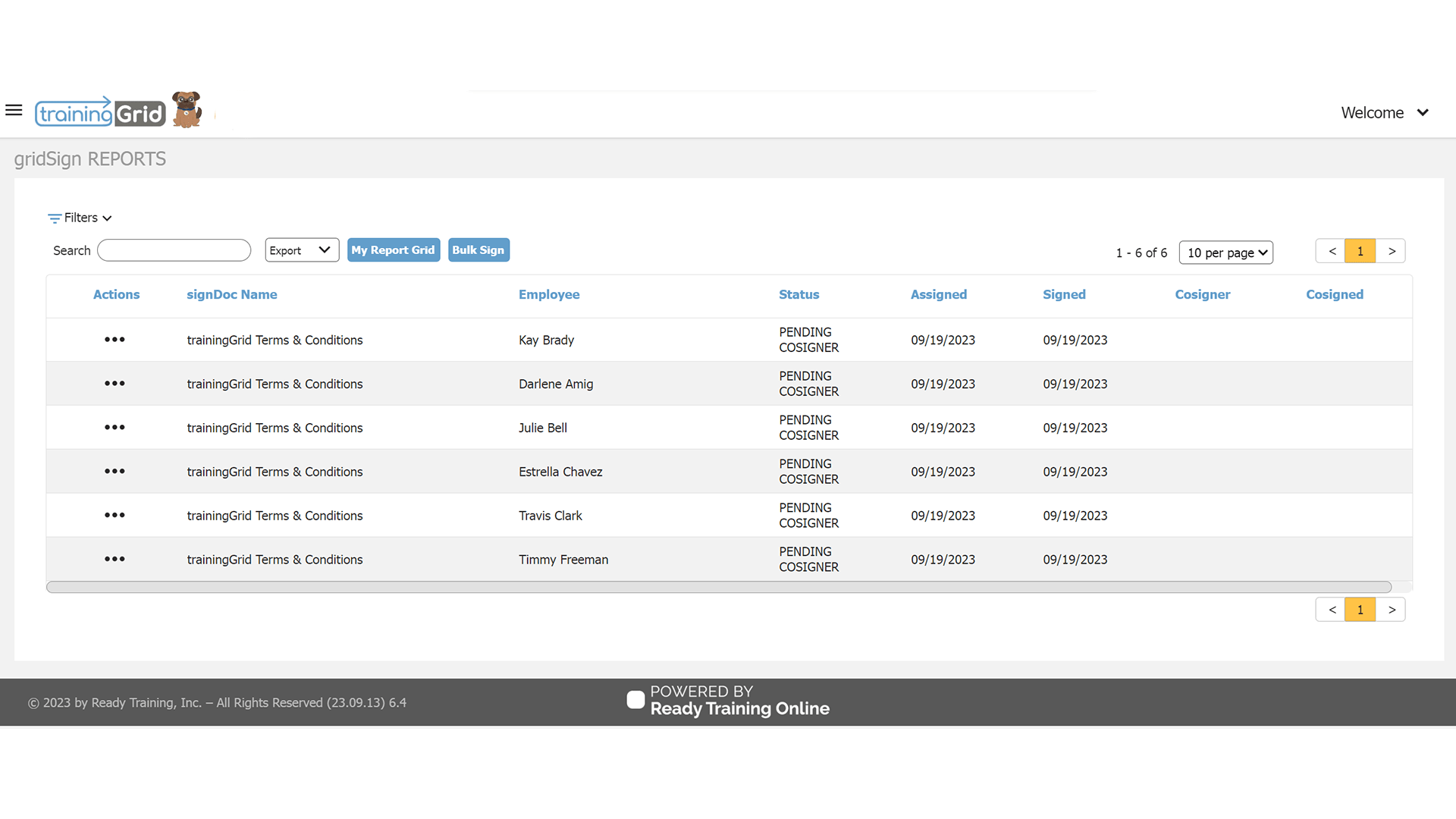This screenshot has height=819, width=1456.
Task: Open the Export dropdown
Action: pyautogui.click(x=301, y=250)
